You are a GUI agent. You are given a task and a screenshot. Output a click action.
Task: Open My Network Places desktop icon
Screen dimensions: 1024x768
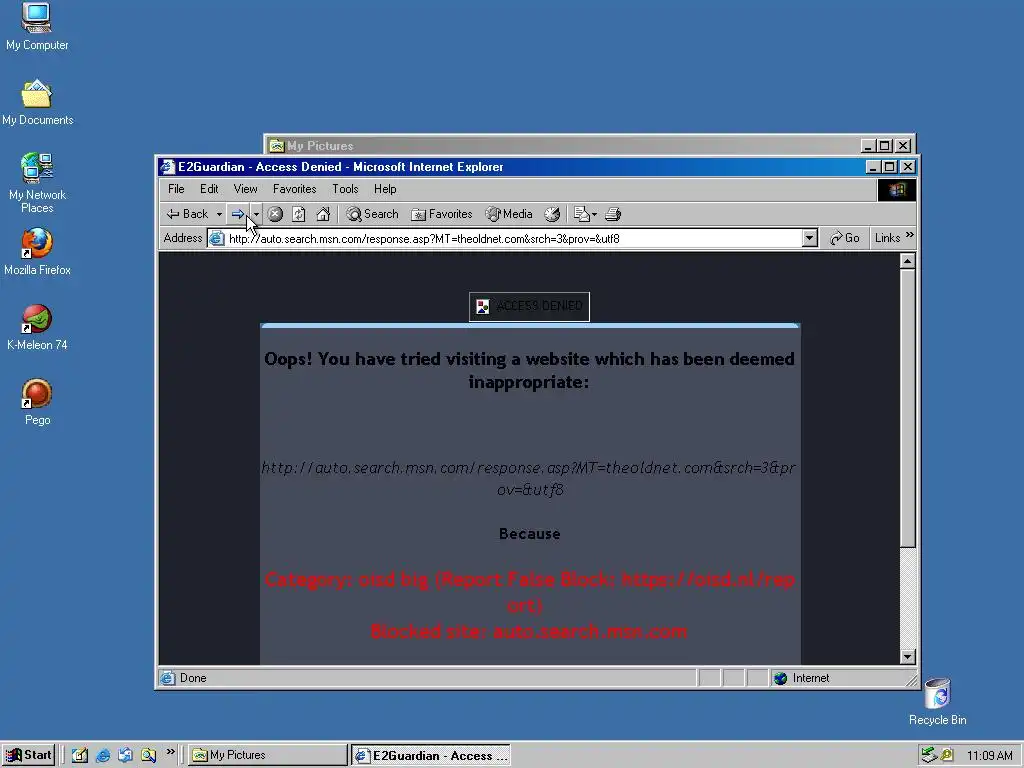pos(37,183)
